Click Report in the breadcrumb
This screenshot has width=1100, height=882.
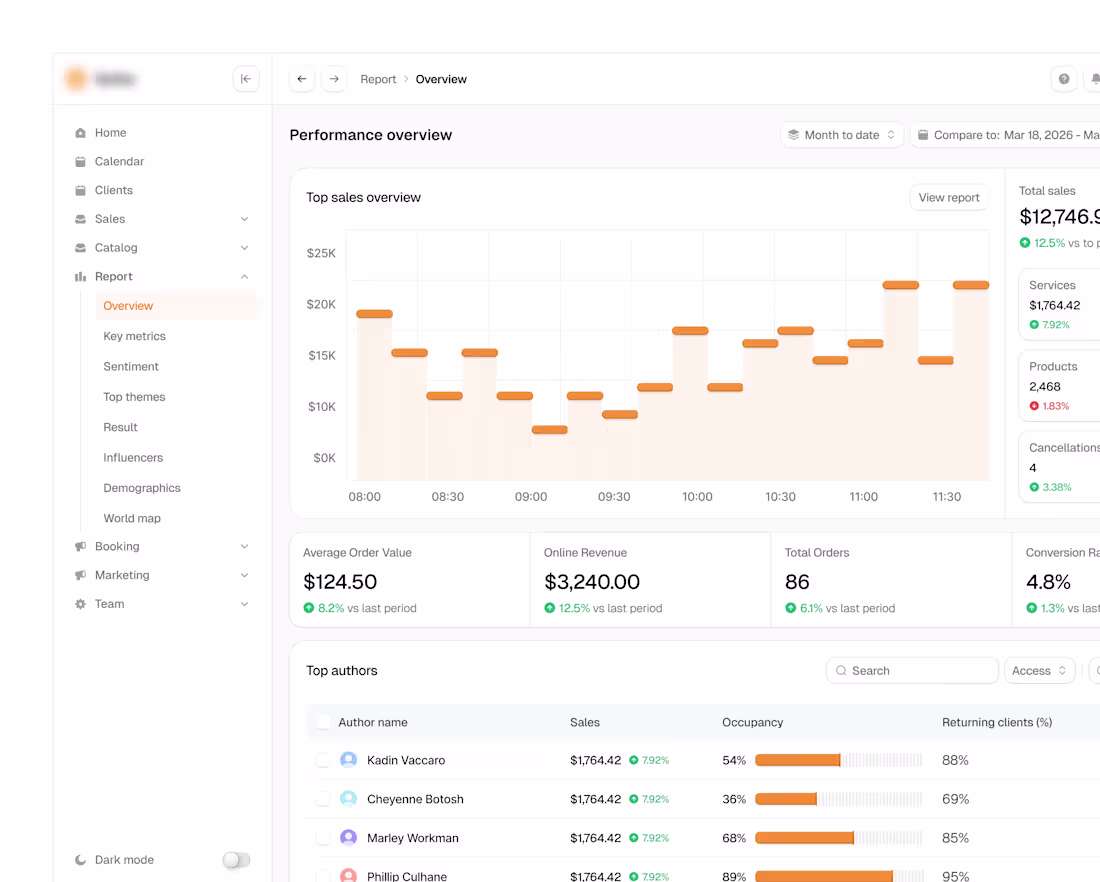point(378,79)
